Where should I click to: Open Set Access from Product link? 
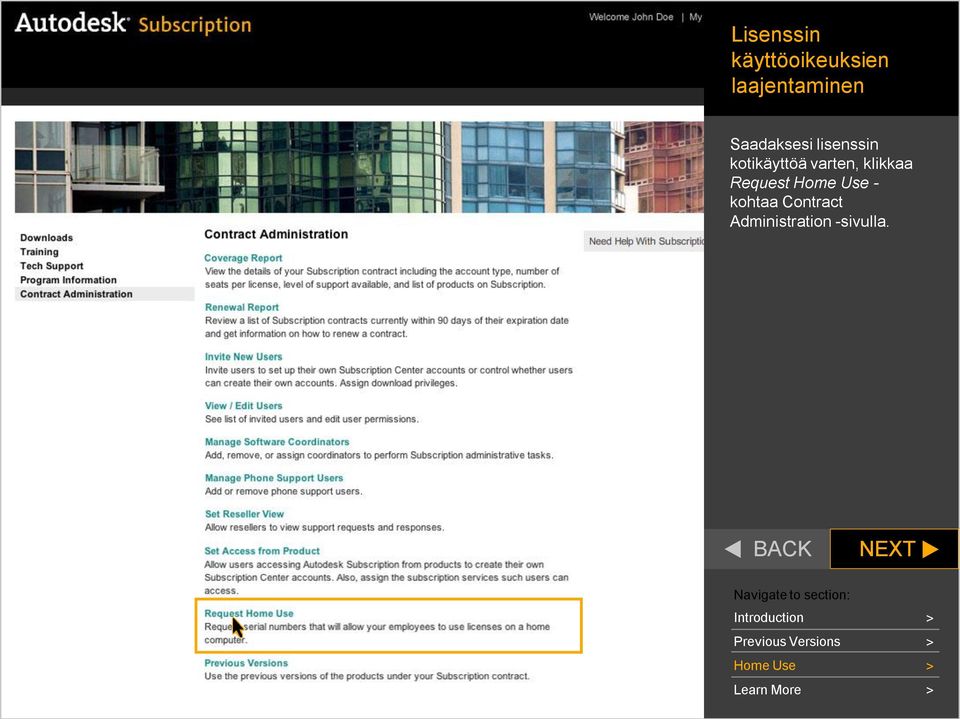click(x=262, y=551)
